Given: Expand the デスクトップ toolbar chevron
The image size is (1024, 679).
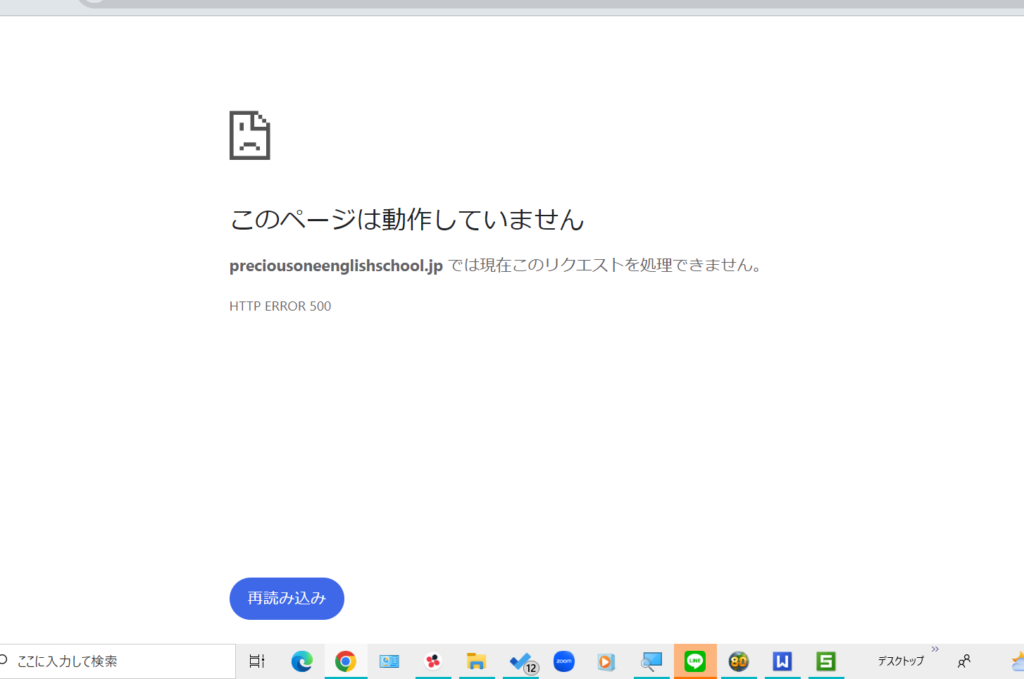Looking at the screenshot, I should click(935, 649).
